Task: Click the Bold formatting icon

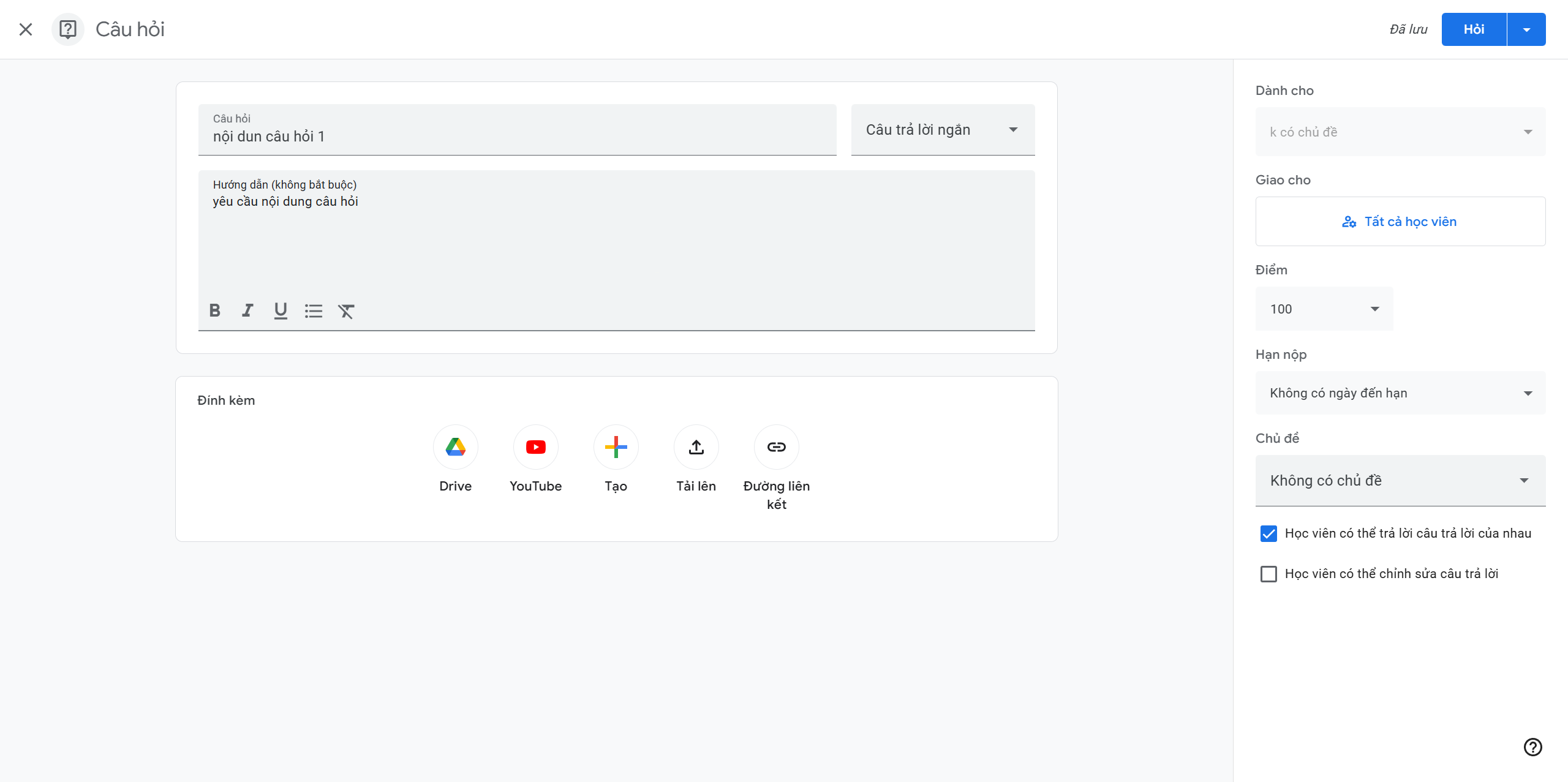Action: (214, 310)
